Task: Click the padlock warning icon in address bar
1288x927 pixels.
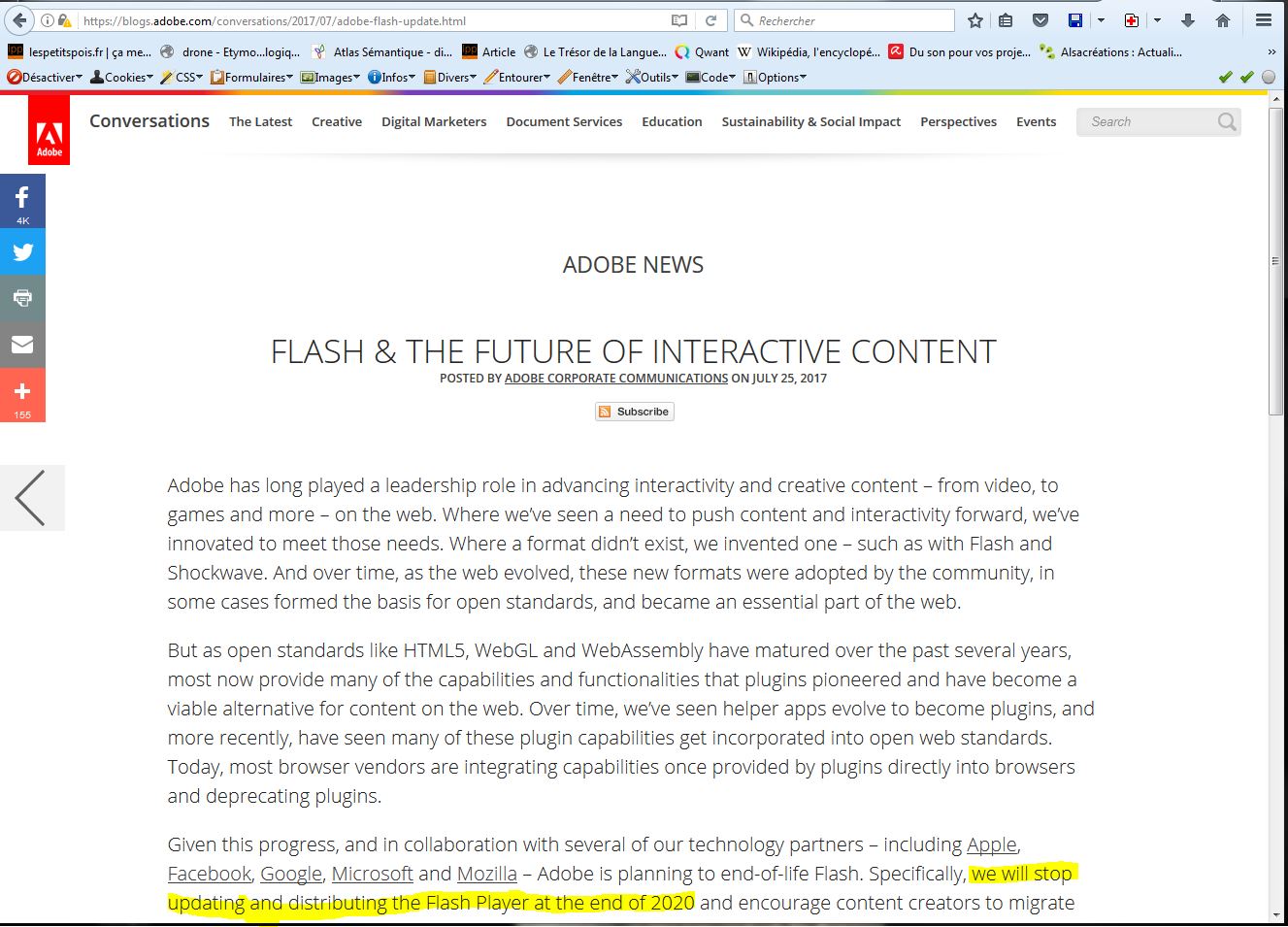Action: tap(65, 20)
